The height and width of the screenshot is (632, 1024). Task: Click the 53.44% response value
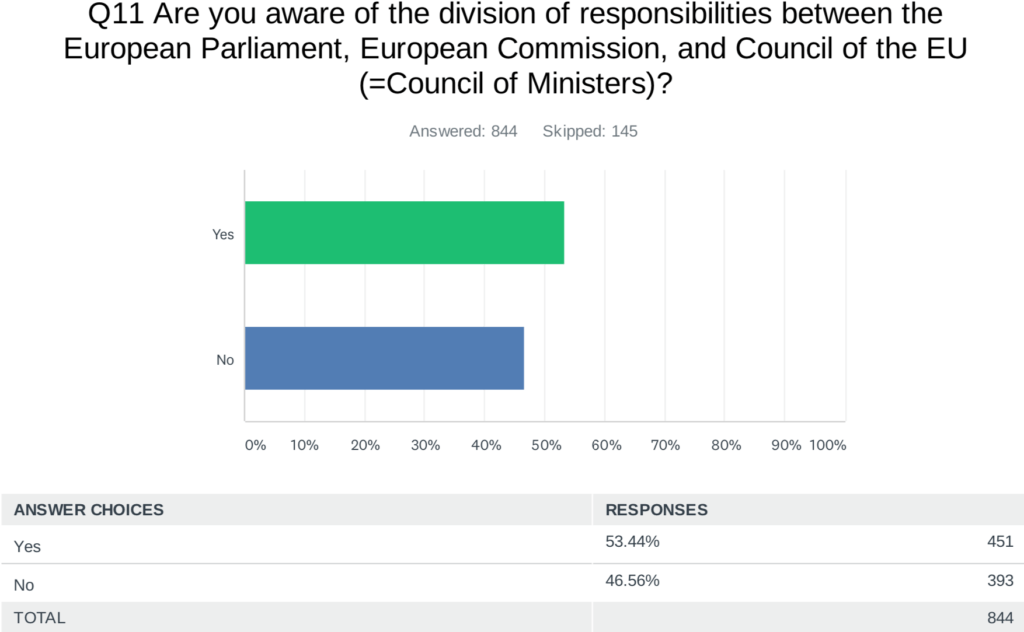click(x=632, y=542)
